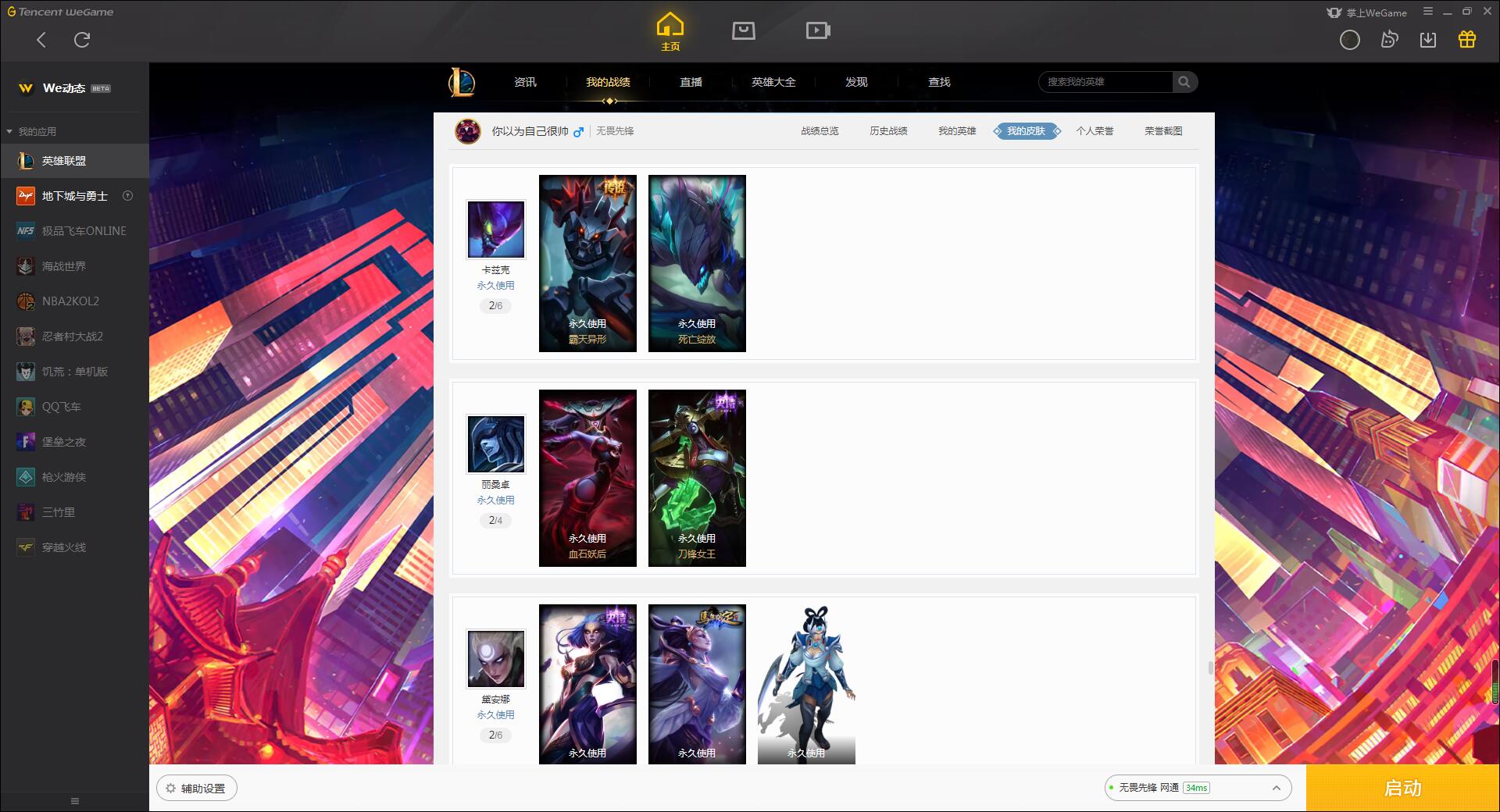Screen dimensions: 1500x812
Task: Click summoner name 你以为自己很帅
Action: point(530,131)
